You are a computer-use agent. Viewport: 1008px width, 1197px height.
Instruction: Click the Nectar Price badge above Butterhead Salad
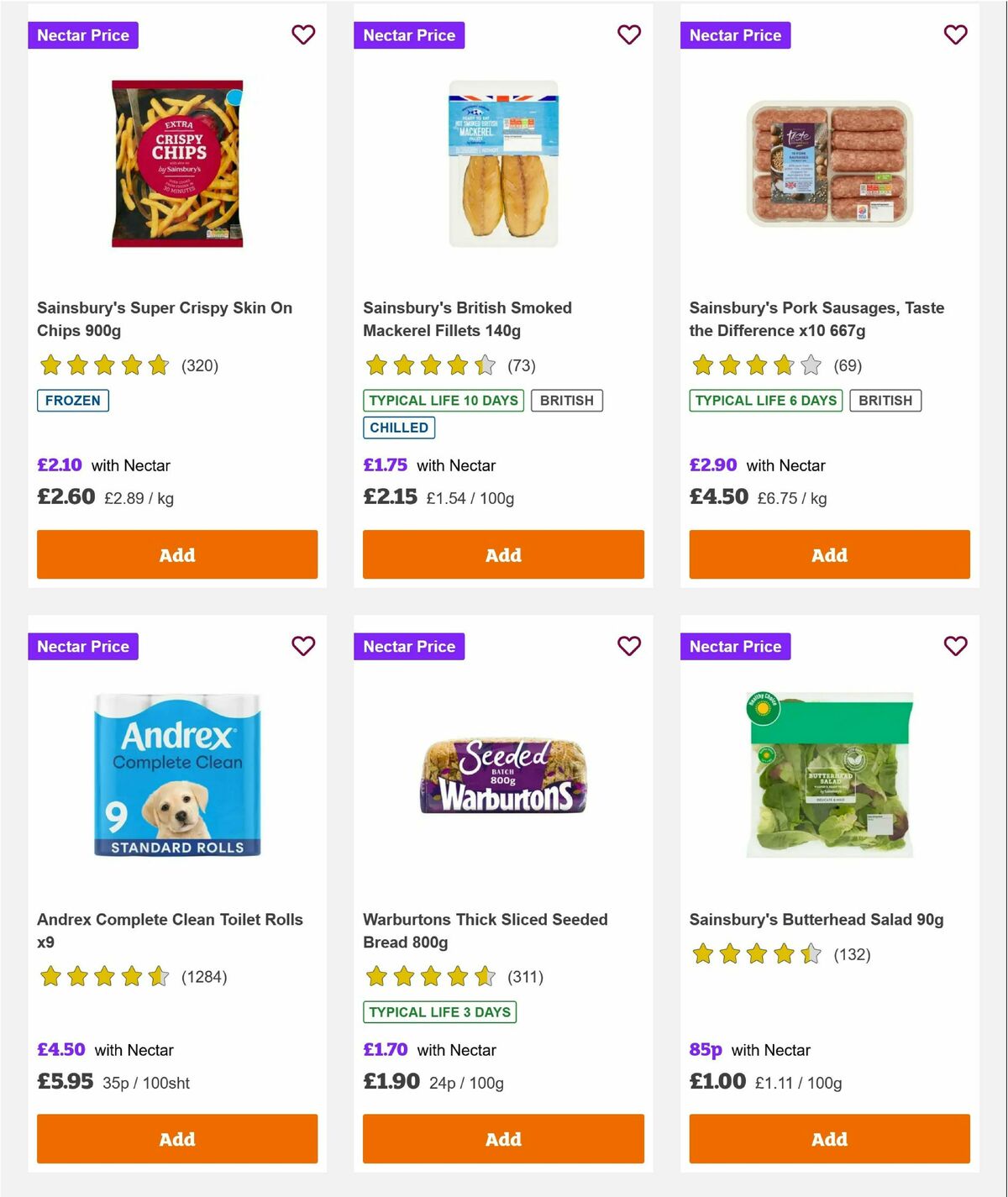pos(735,647)
